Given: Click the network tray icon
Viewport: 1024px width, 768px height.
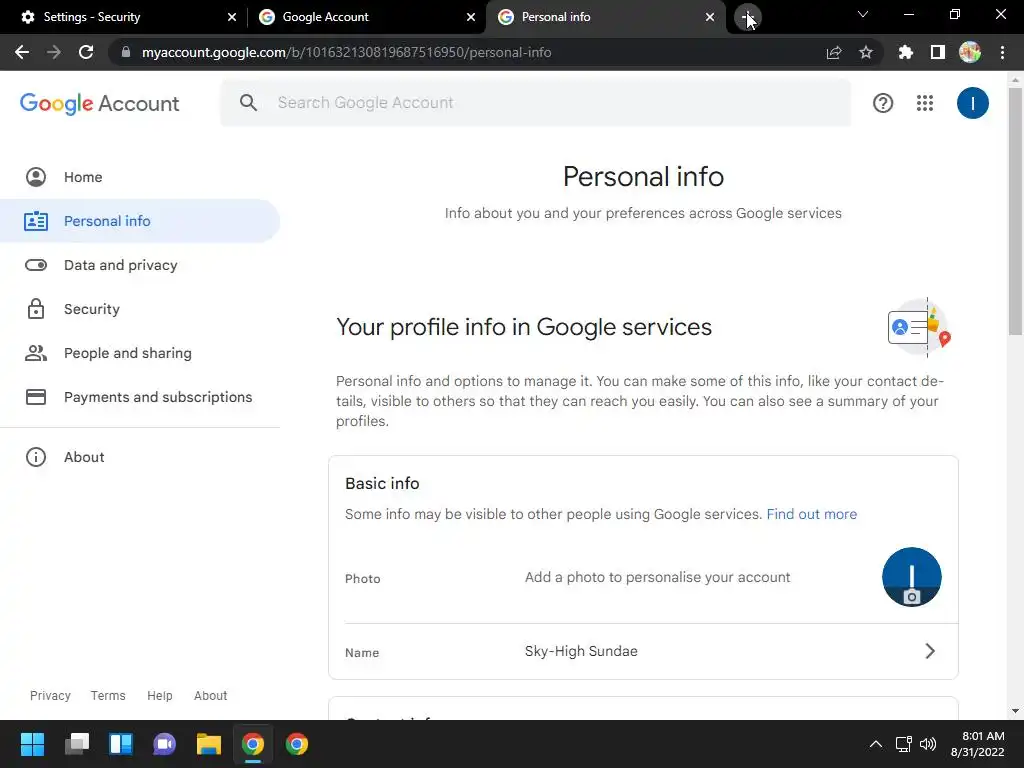Looking at the screenshot, I should [903, 744].
